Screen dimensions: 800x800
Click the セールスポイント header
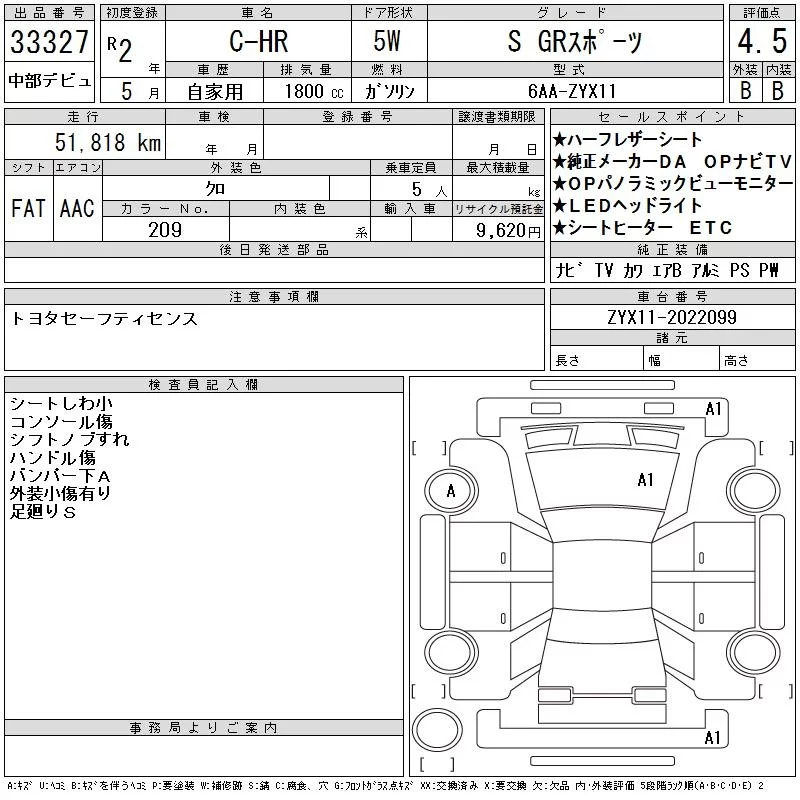672,117
